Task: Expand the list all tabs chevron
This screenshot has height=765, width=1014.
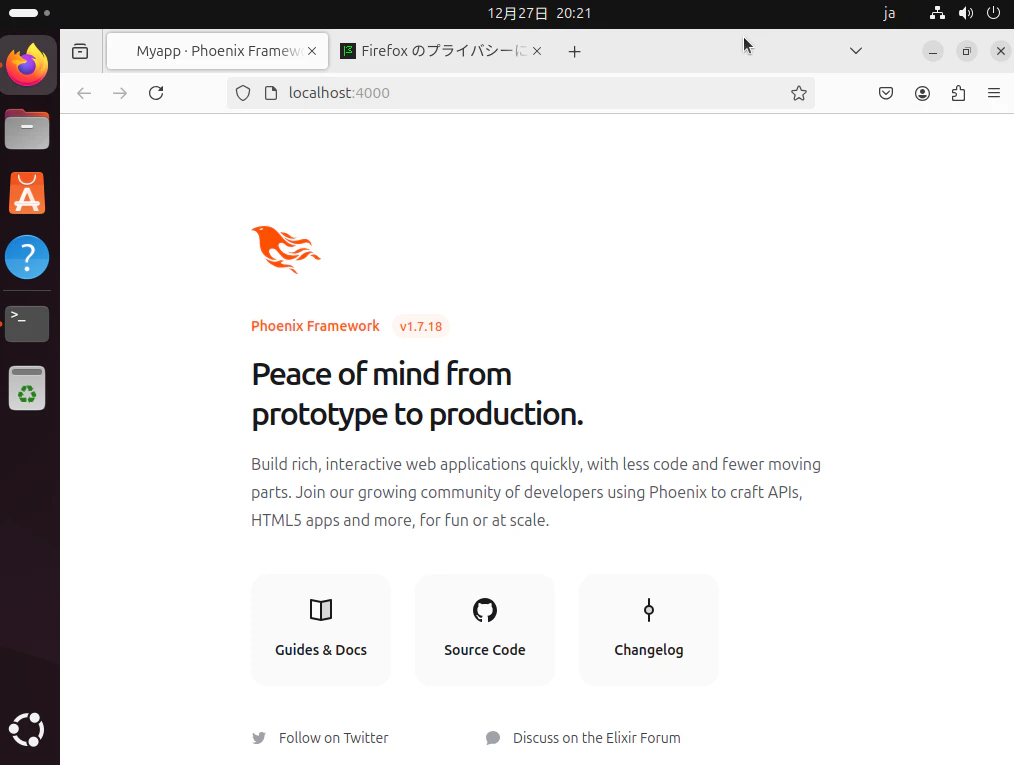Action: pos(856,51)
